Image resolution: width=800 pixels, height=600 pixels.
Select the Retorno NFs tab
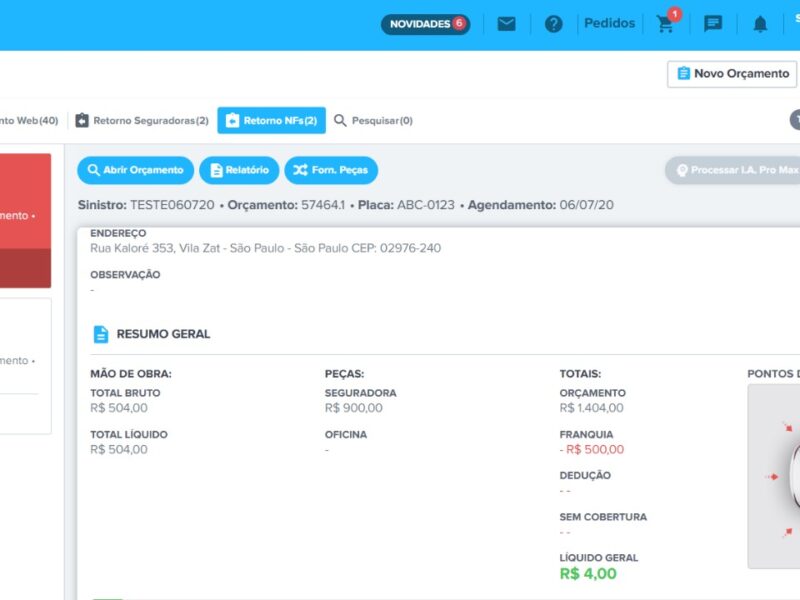(x=272, y=118)
